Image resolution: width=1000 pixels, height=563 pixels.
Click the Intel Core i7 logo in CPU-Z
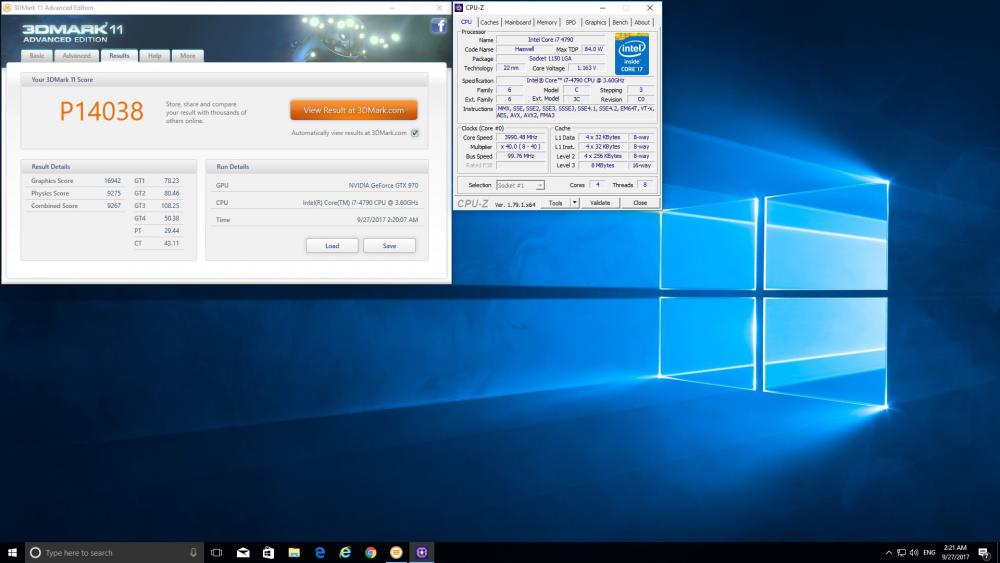point(632,54)
